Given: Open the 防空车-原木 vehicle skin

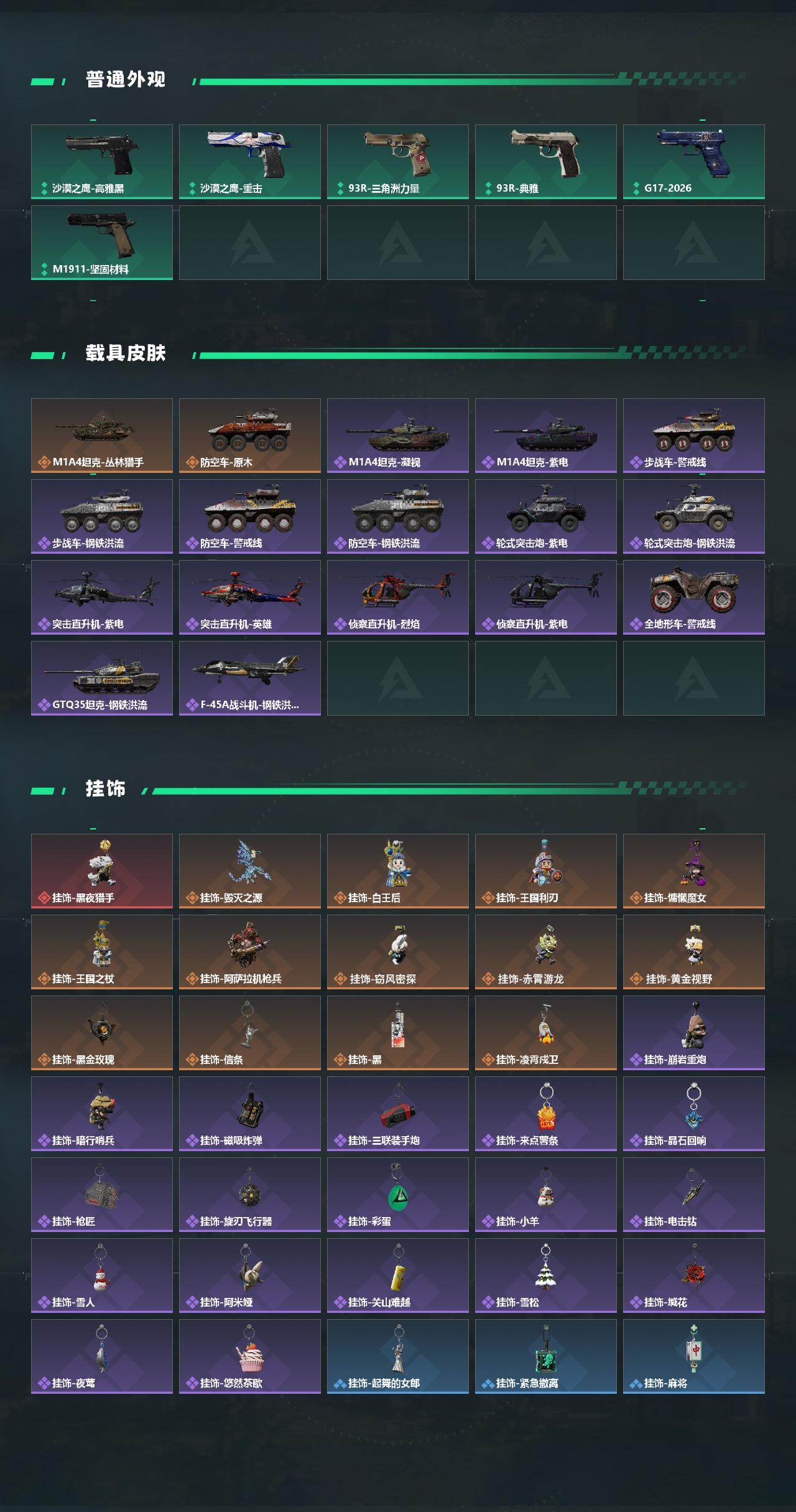Looking at the screenshot, I should (250, 436).
